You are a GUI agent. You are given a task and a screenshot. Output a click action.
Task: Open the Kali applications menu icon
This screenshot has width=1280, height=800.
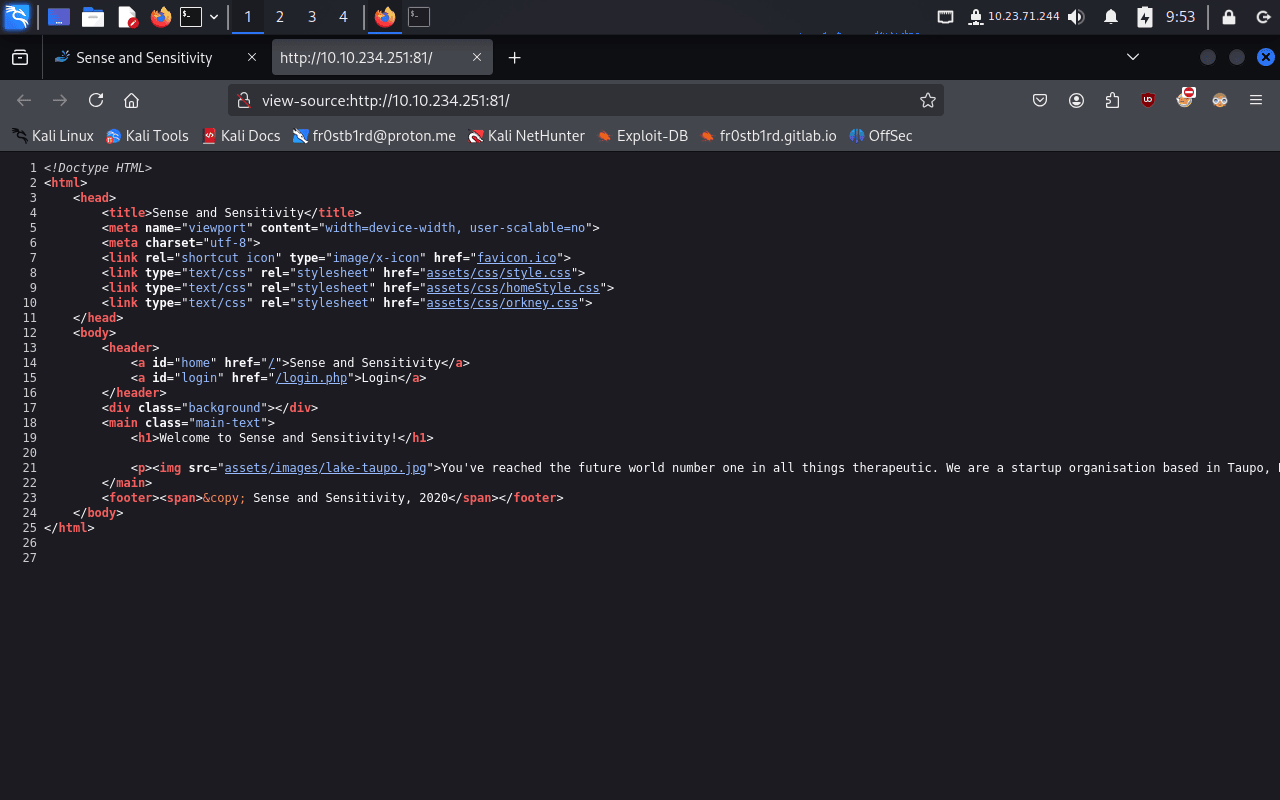pos(17,17)
